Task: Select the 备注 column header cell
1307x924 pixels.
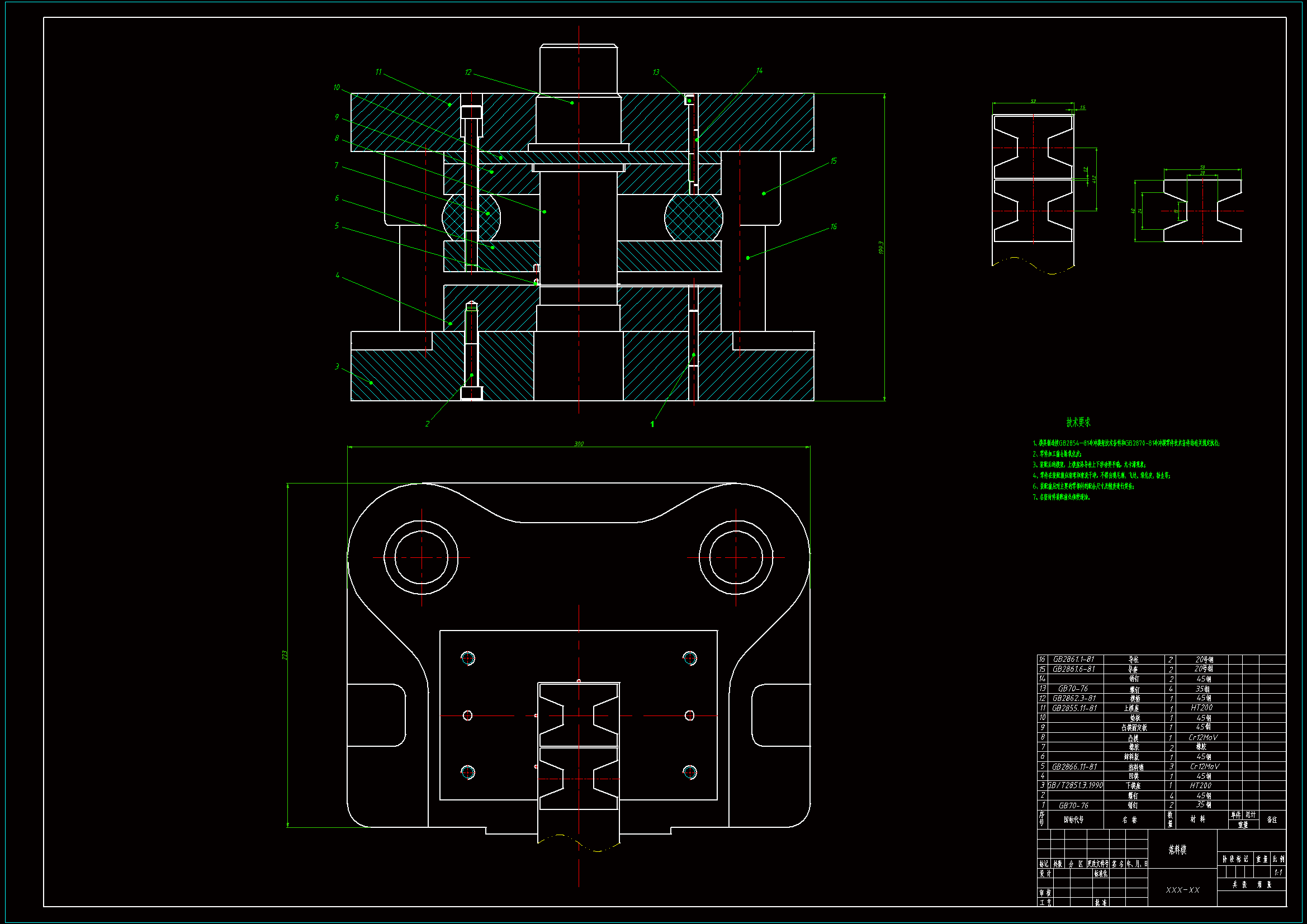Action: click(1272, 820)
